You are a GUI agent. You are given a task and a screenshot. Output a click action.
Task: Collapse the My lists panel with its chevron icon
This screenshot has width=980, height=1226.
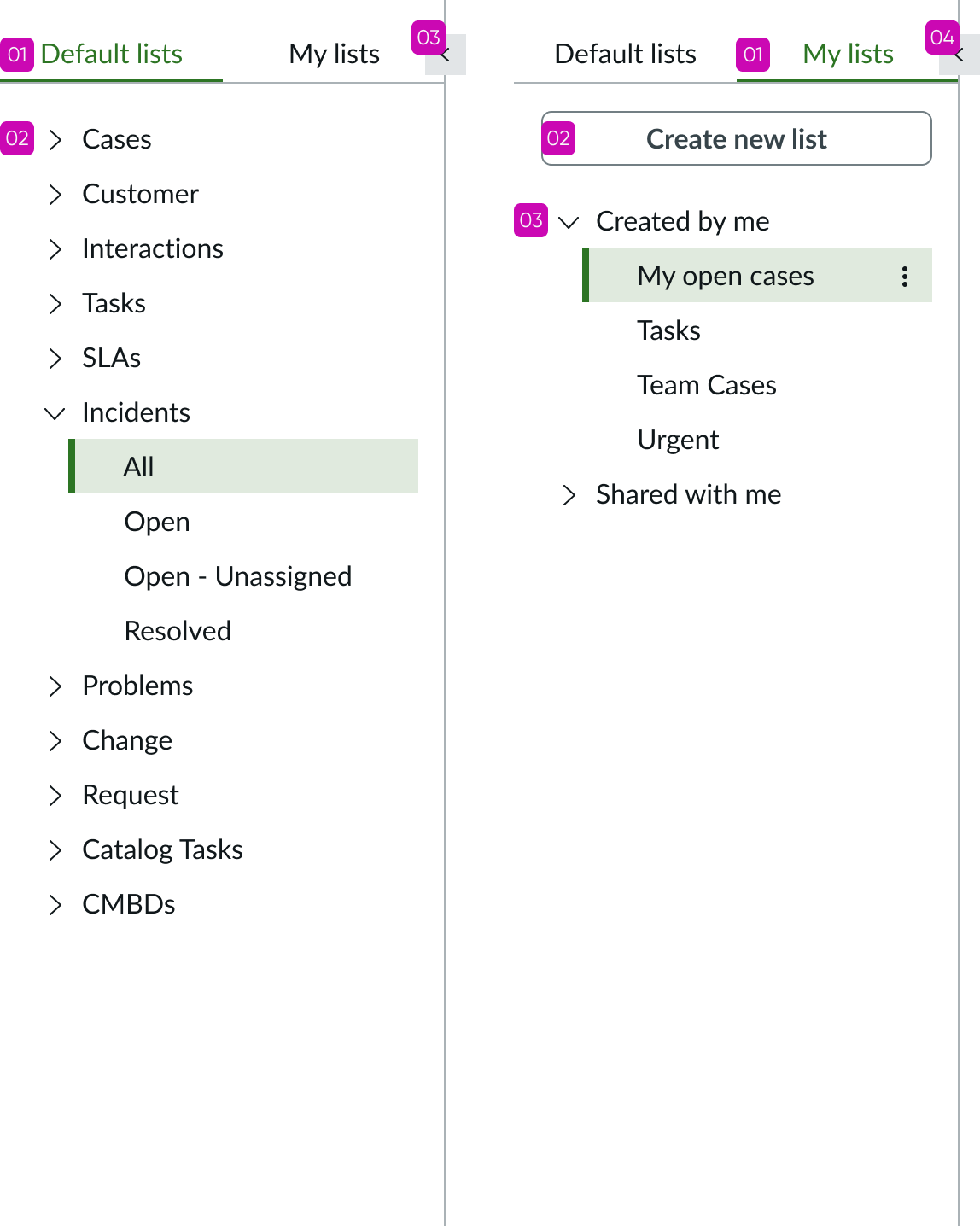[x=960, y=53]
